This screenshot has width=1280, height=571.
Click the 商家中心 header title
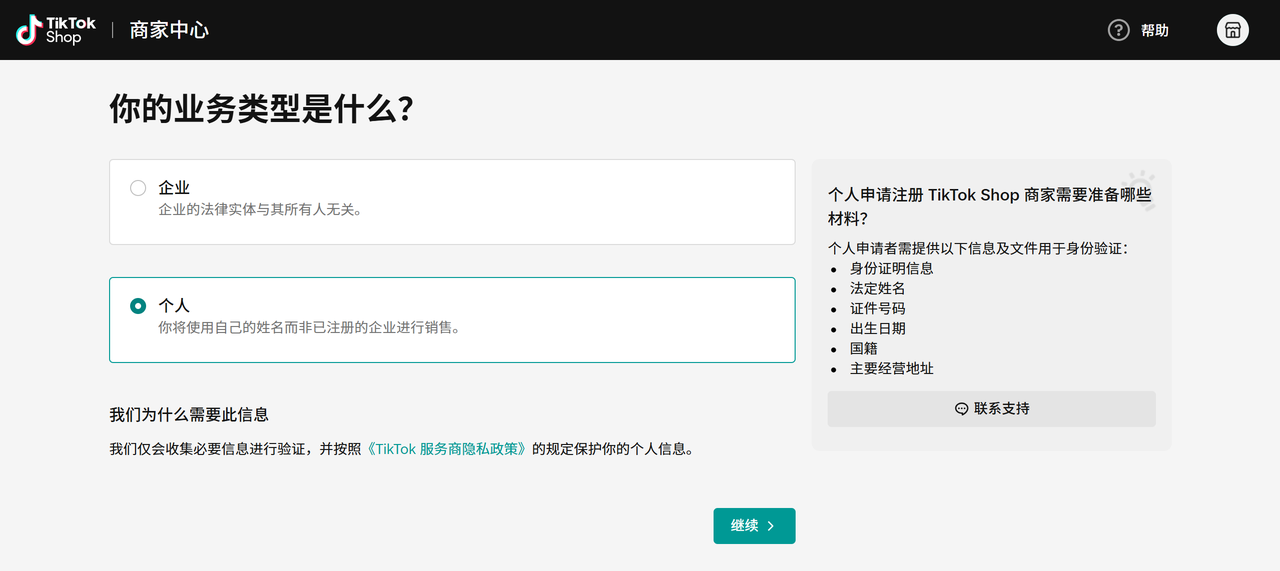pos(169,30)
